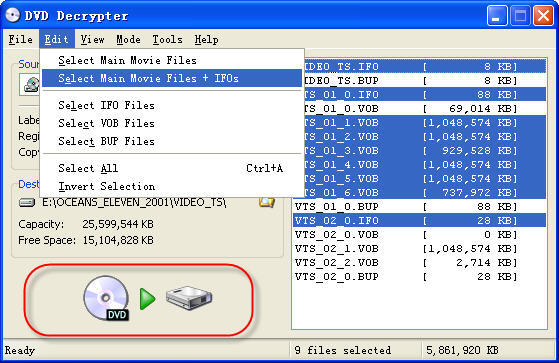Screen dimensions: 559x363
Task: Choose Select Main Movie Files
Action: tap(172, 60)
